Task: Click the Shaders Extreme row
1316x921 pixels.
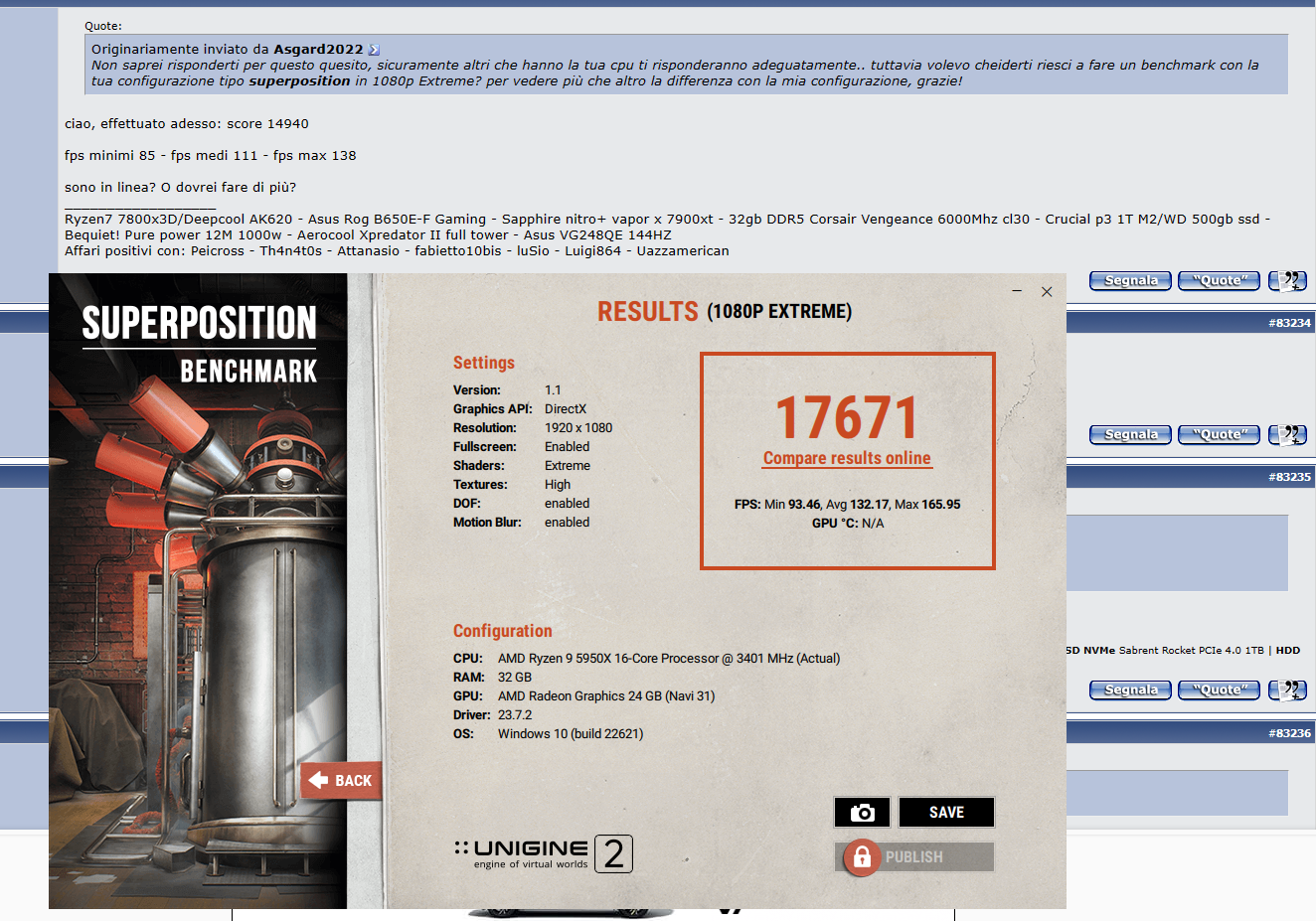Action: 522,466
